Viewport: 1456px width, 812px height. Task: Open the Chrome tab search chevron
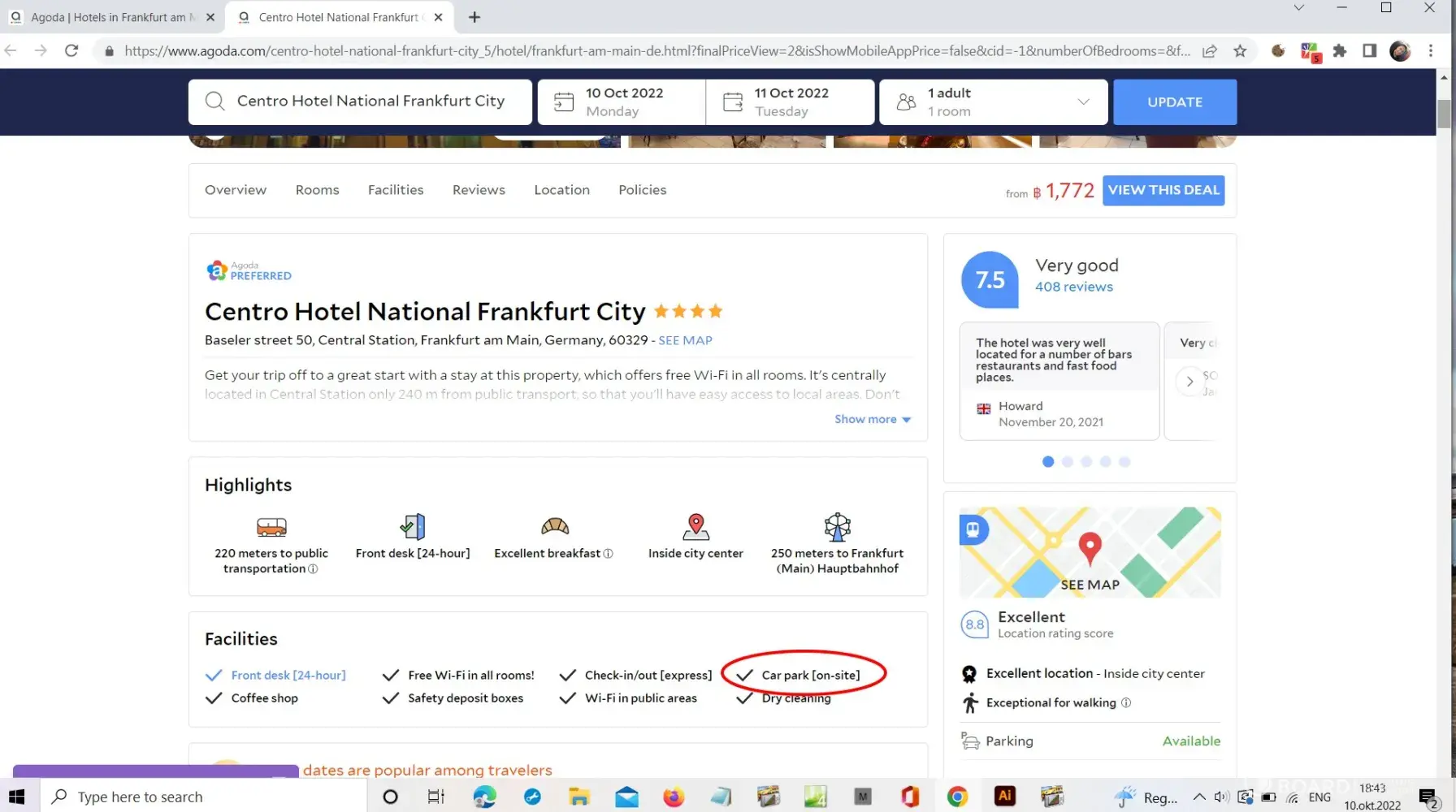(1299, 8)
